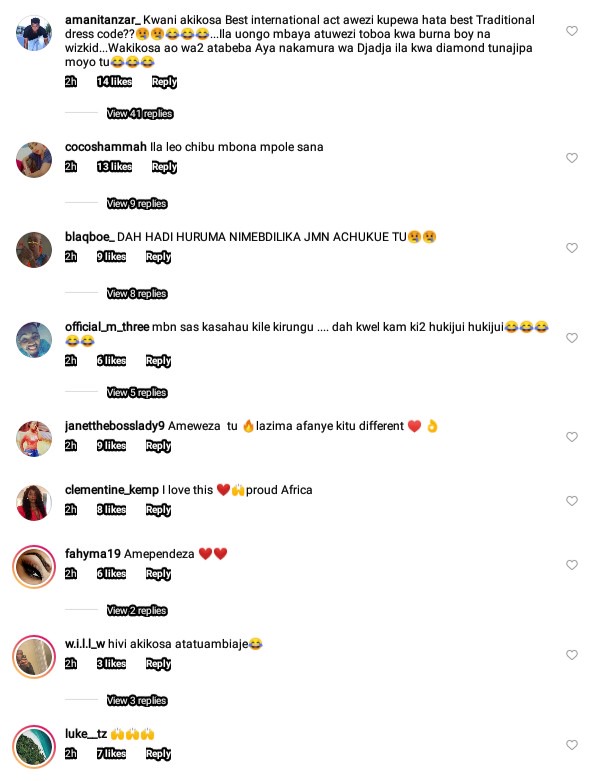The image size is (600, 781).
Task: Tap the heart next to cocoshammah's comment
Action: click(x=572, y=158)
